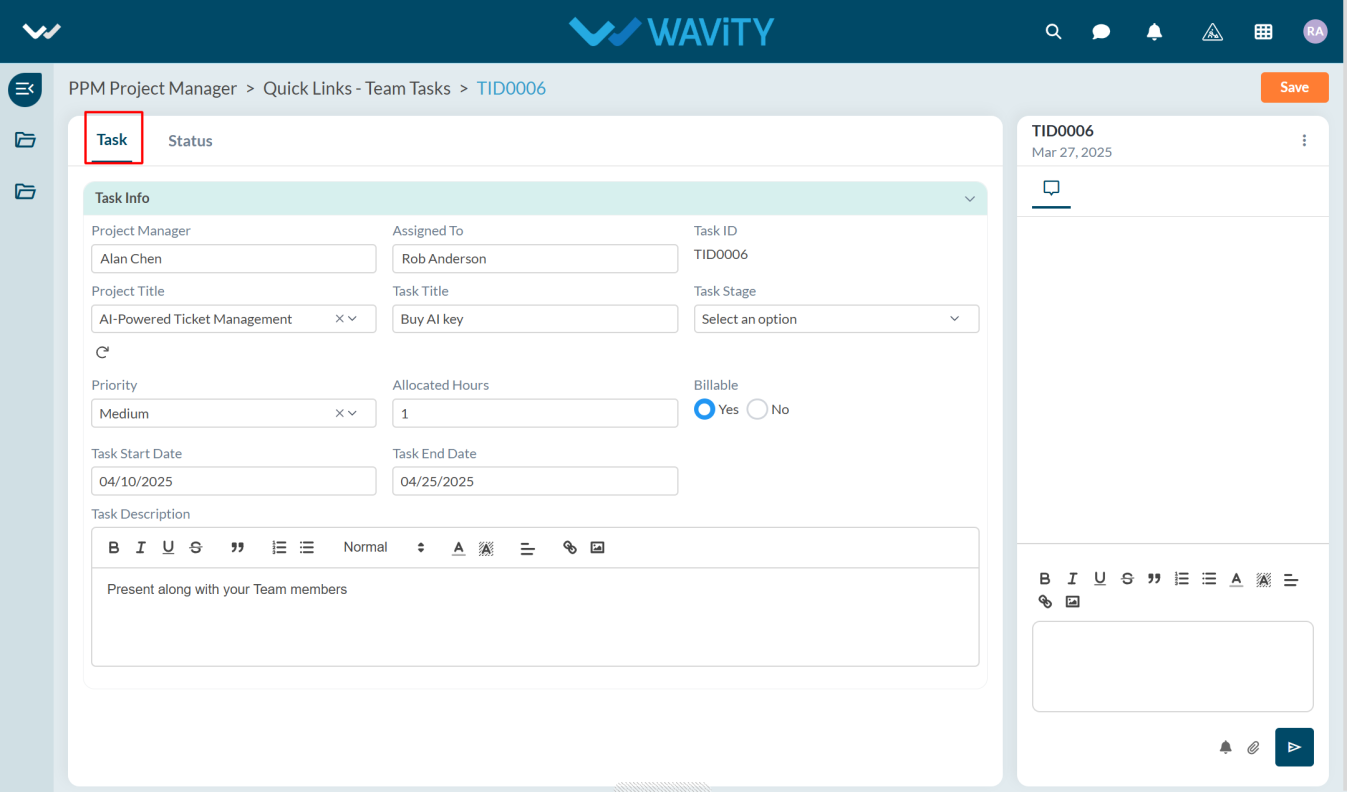Pick background highlight color in Task Description toolbar

(x=486, y=548)
